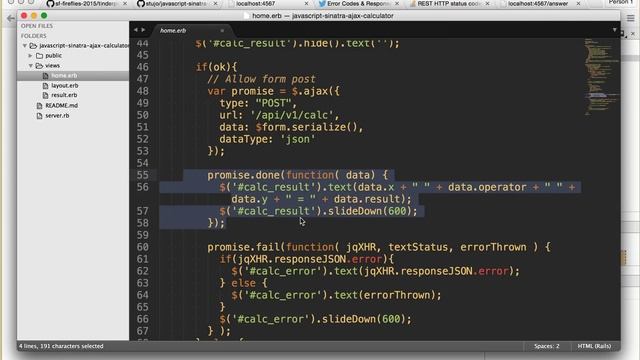Click line number 55 in the gutter
The height and width of the screenshot is (360, 640).
[x=143, y=175]
